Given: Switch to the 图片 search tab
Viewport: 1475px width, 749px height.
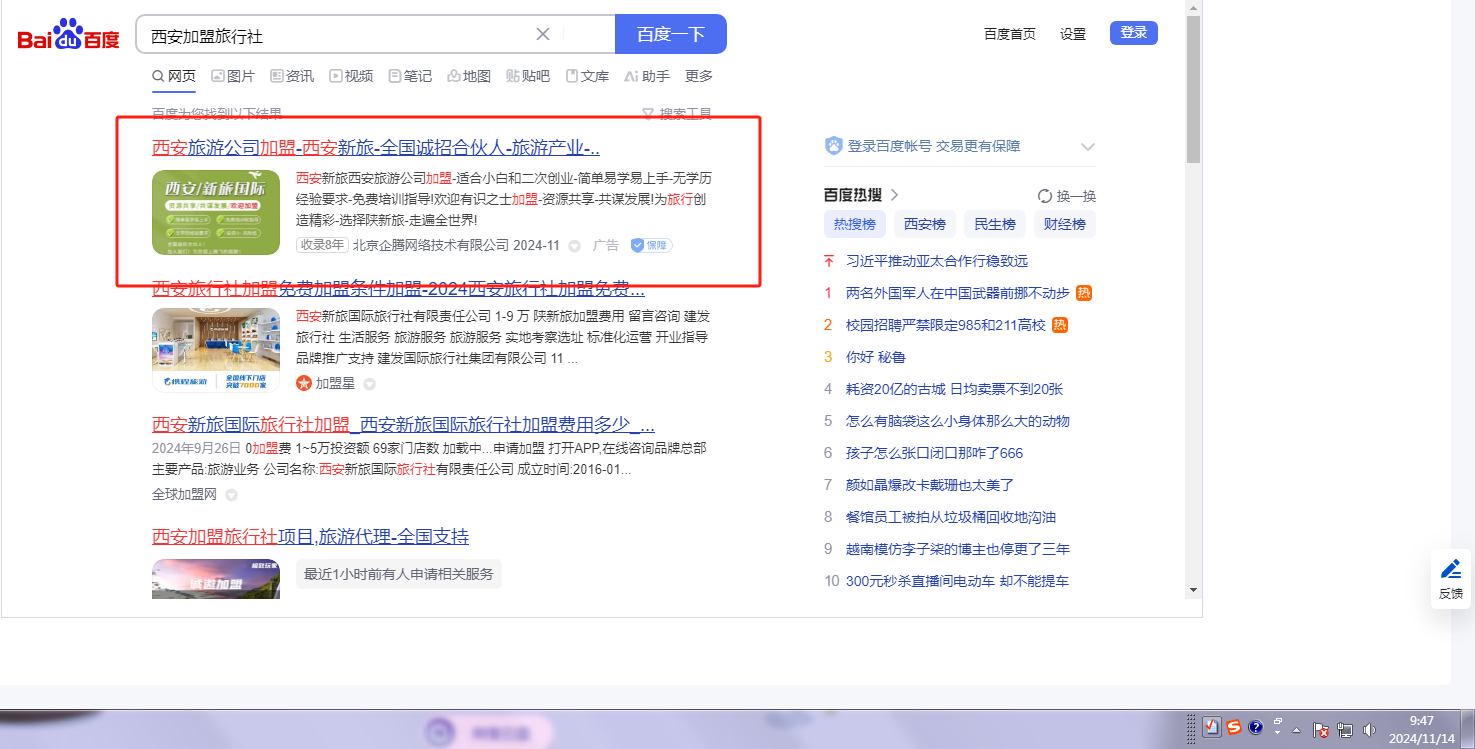Looking at the screenshot, I should click(x=232, y=76).
